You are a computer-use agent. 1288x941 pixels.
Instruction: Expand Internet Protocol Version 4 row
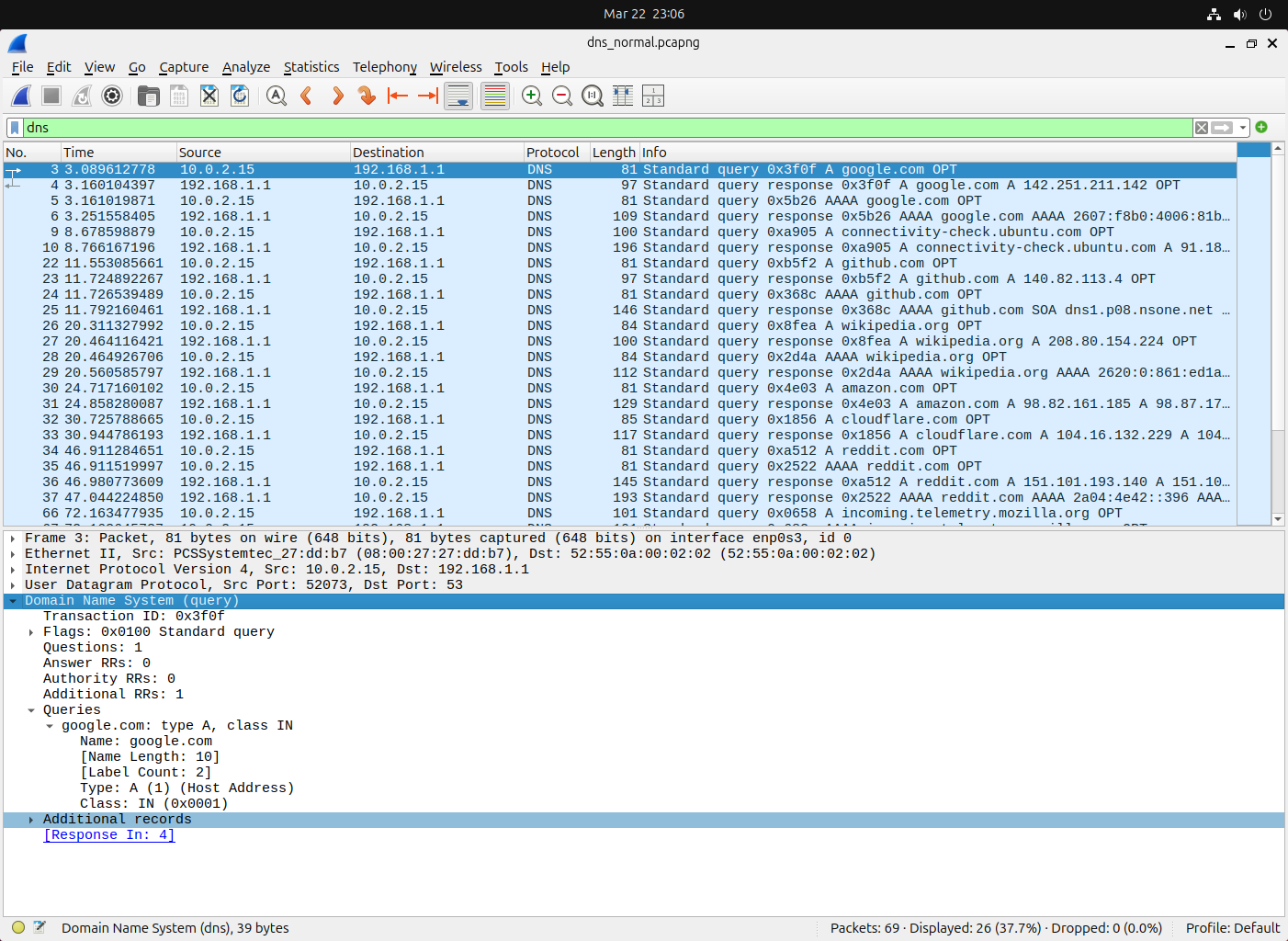(x=13, y=570)
